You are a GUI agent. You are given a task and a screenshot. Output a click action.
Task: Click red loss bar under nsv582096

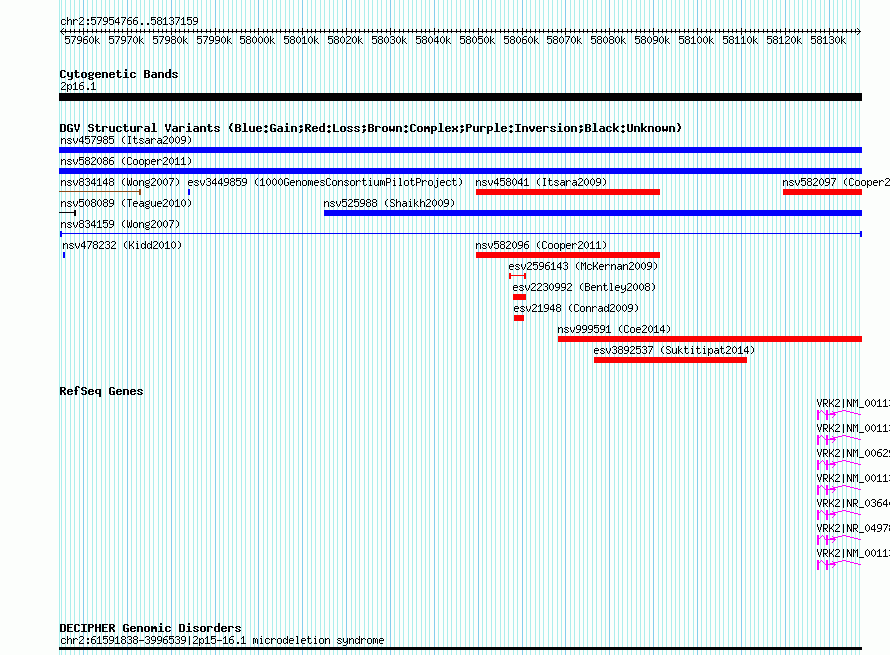(568, 255)
